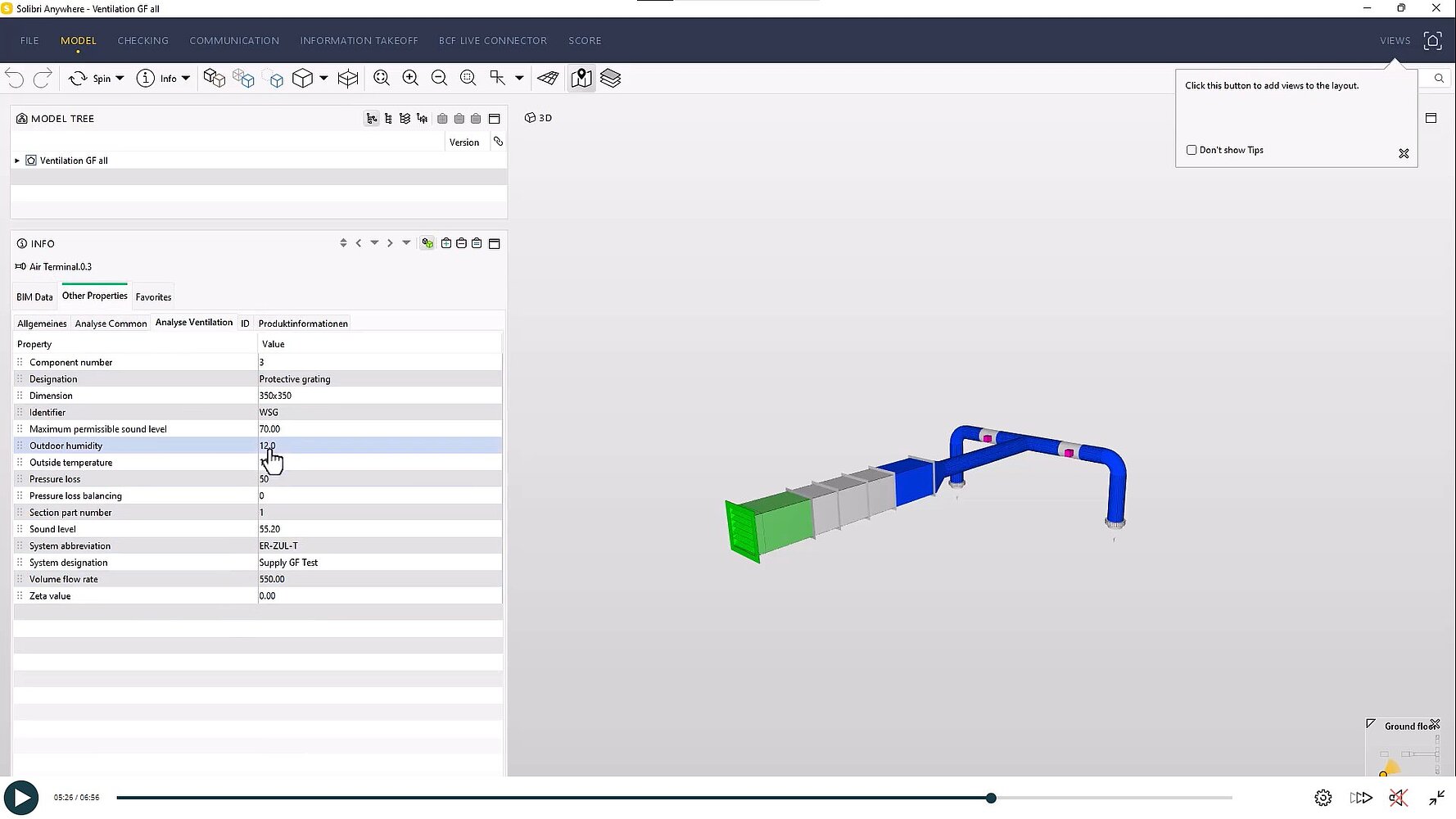
Task: Click the section plane tool icon
Action: pyautogui.click(x=548, y=78)
